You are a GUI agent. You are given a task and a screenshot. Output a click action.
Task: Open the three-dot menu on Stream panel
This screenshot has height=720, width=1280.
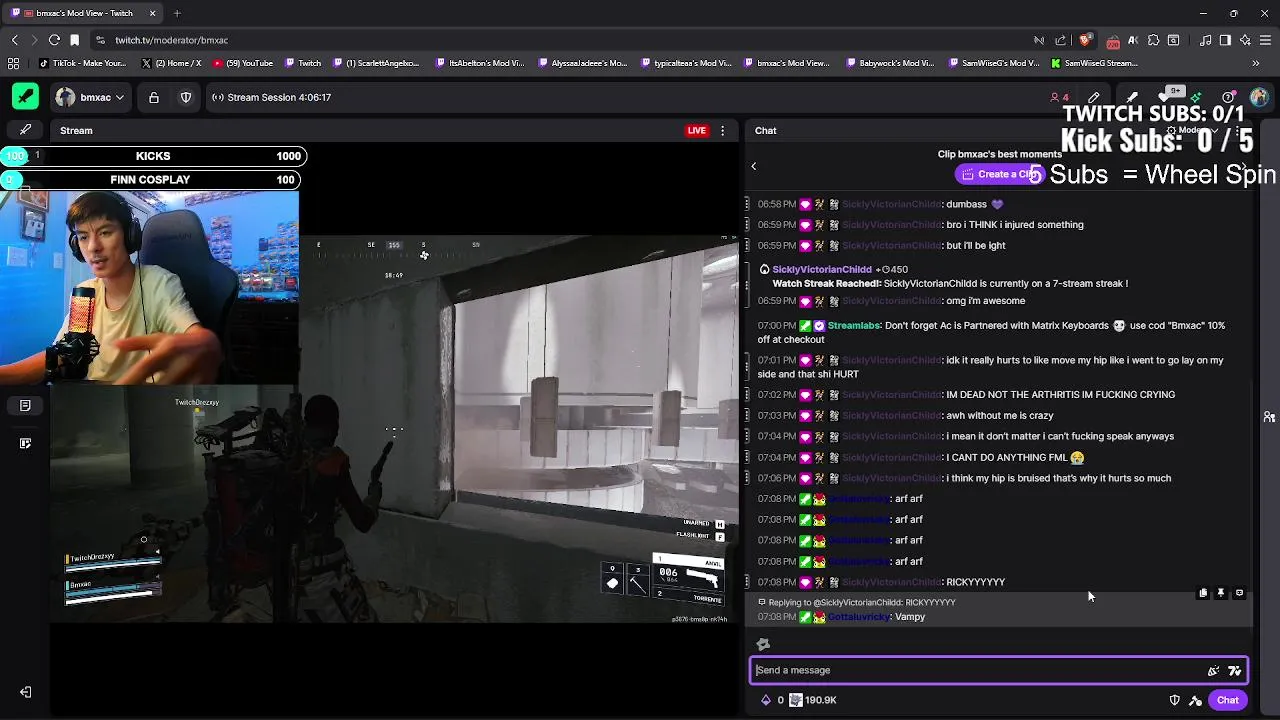pos(722,130)
